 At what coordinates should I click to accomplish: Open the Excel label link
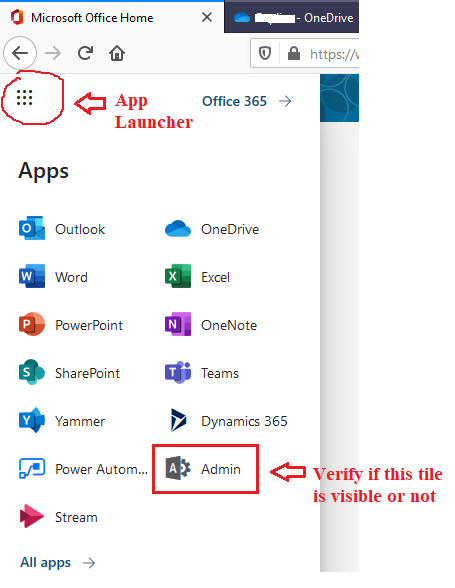point(215,277)
